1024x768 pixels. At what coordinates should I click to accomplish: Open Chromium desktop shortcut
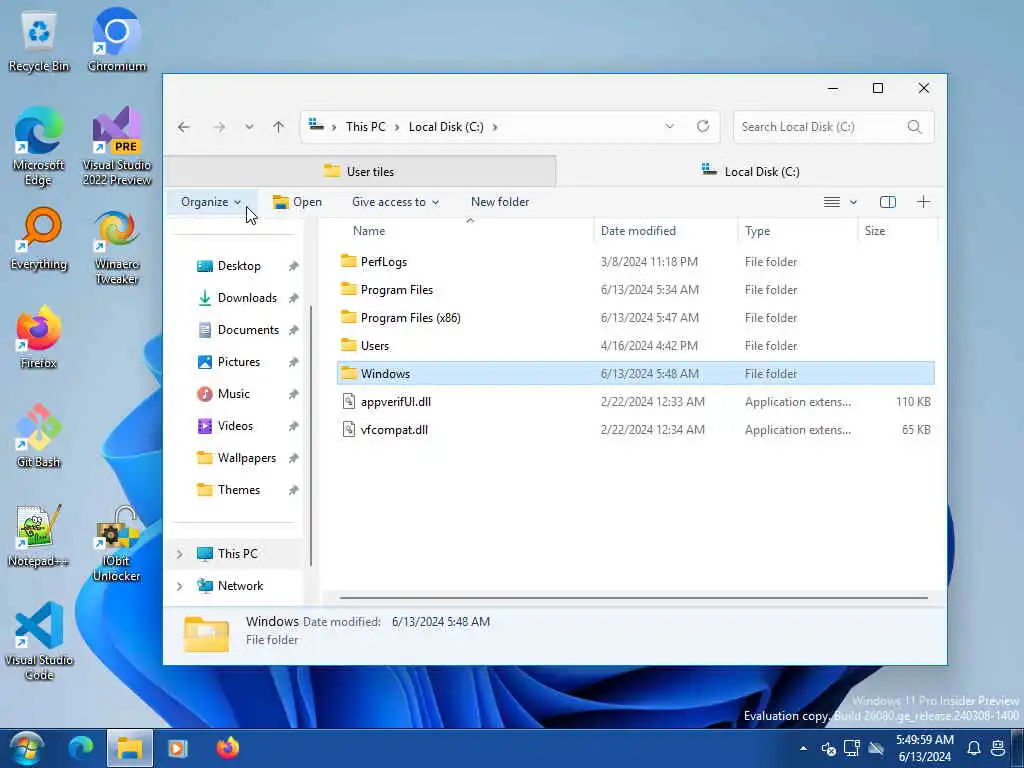[x=117, y=40]
